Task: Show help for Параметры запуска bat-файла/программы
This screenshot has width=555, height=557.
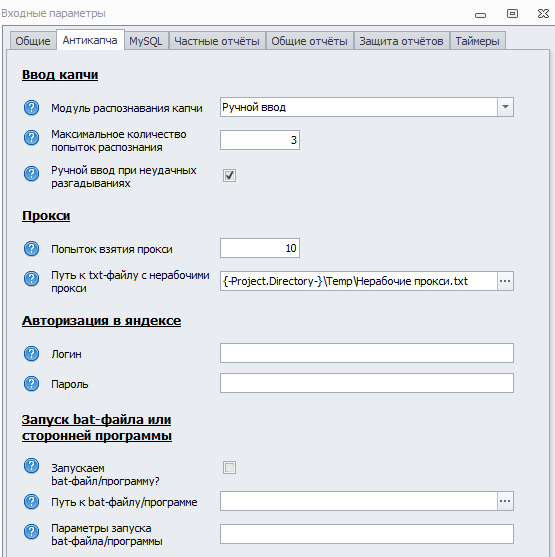Action: tap(31, 531)
